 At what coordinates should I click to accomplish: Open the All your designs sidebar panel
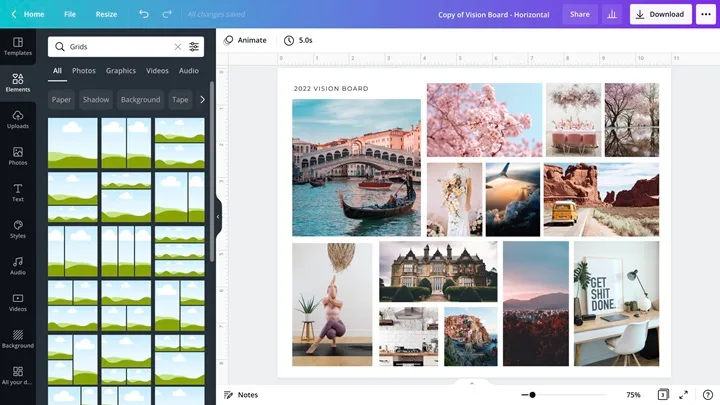[x=18, y=376]
